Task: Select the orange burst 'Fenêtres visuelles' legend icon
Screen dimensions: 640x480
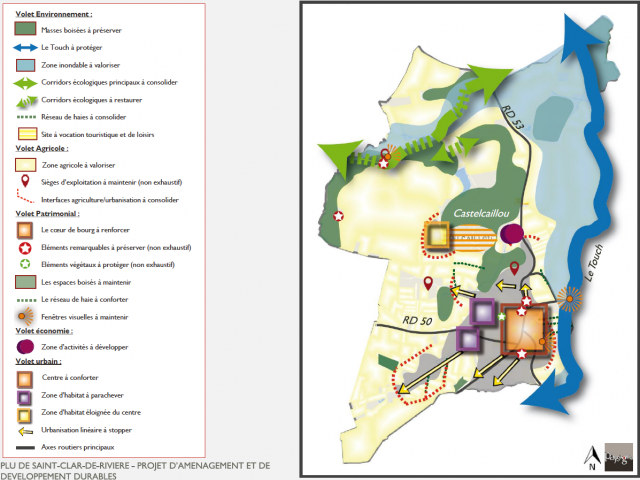Action: [25, 316]
